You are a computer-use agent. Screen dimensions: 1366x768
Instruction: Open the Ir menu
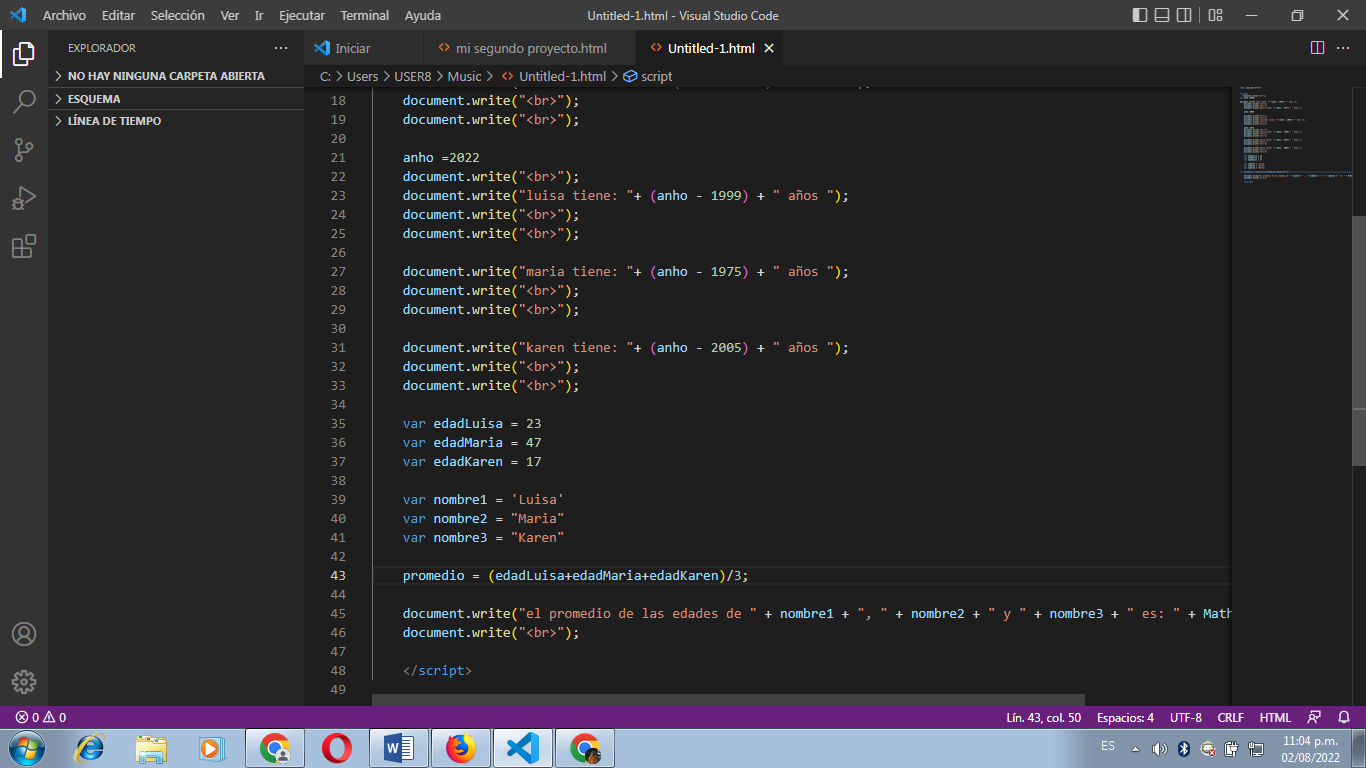coord(259,15)
